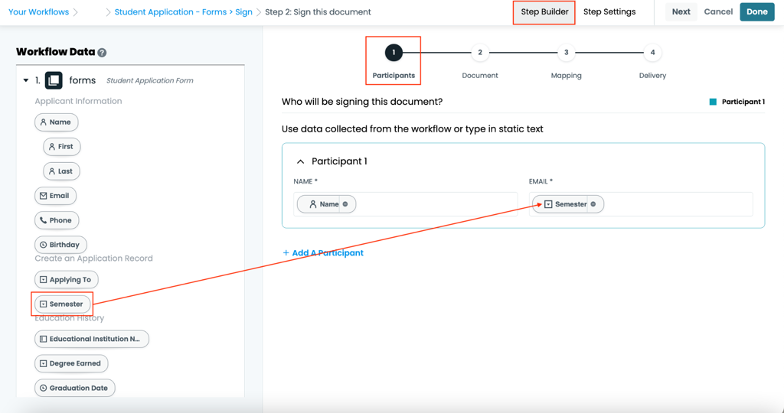Select the Graduation Date field chip
The width and height of the screenshot is (784, 414).
point(75,388)
